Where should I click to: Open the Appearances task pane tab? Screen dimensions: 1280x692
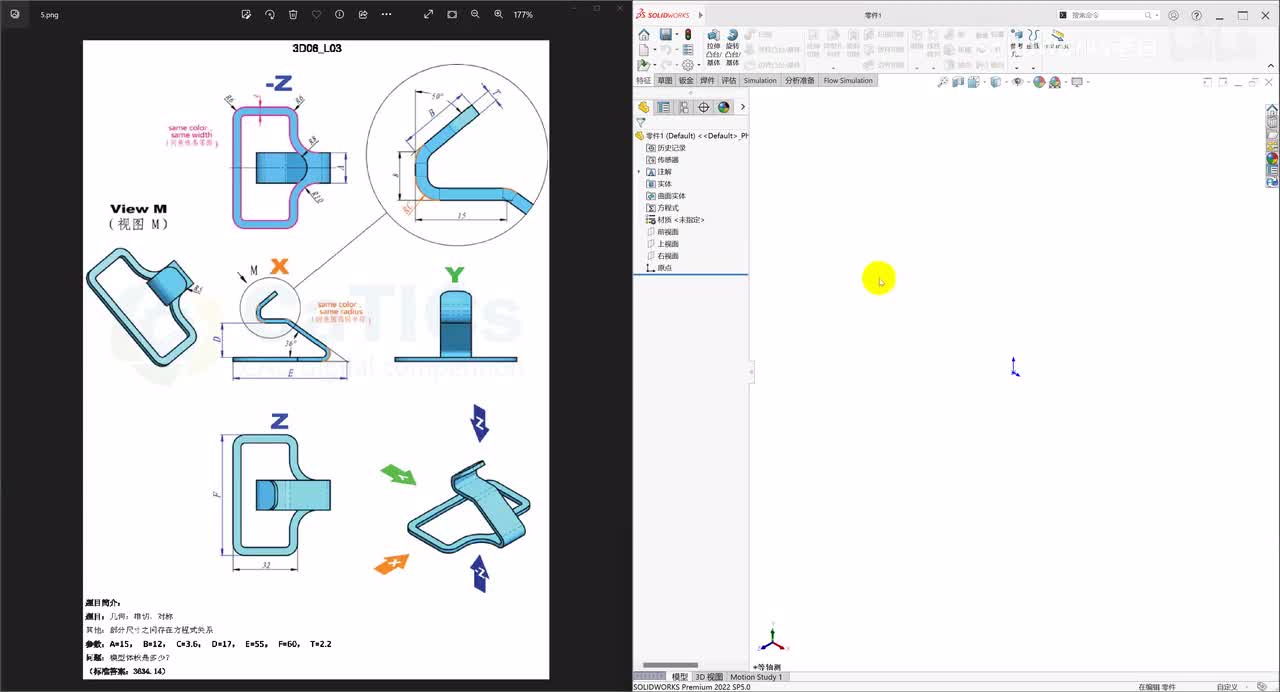[x=1272, y=158]
